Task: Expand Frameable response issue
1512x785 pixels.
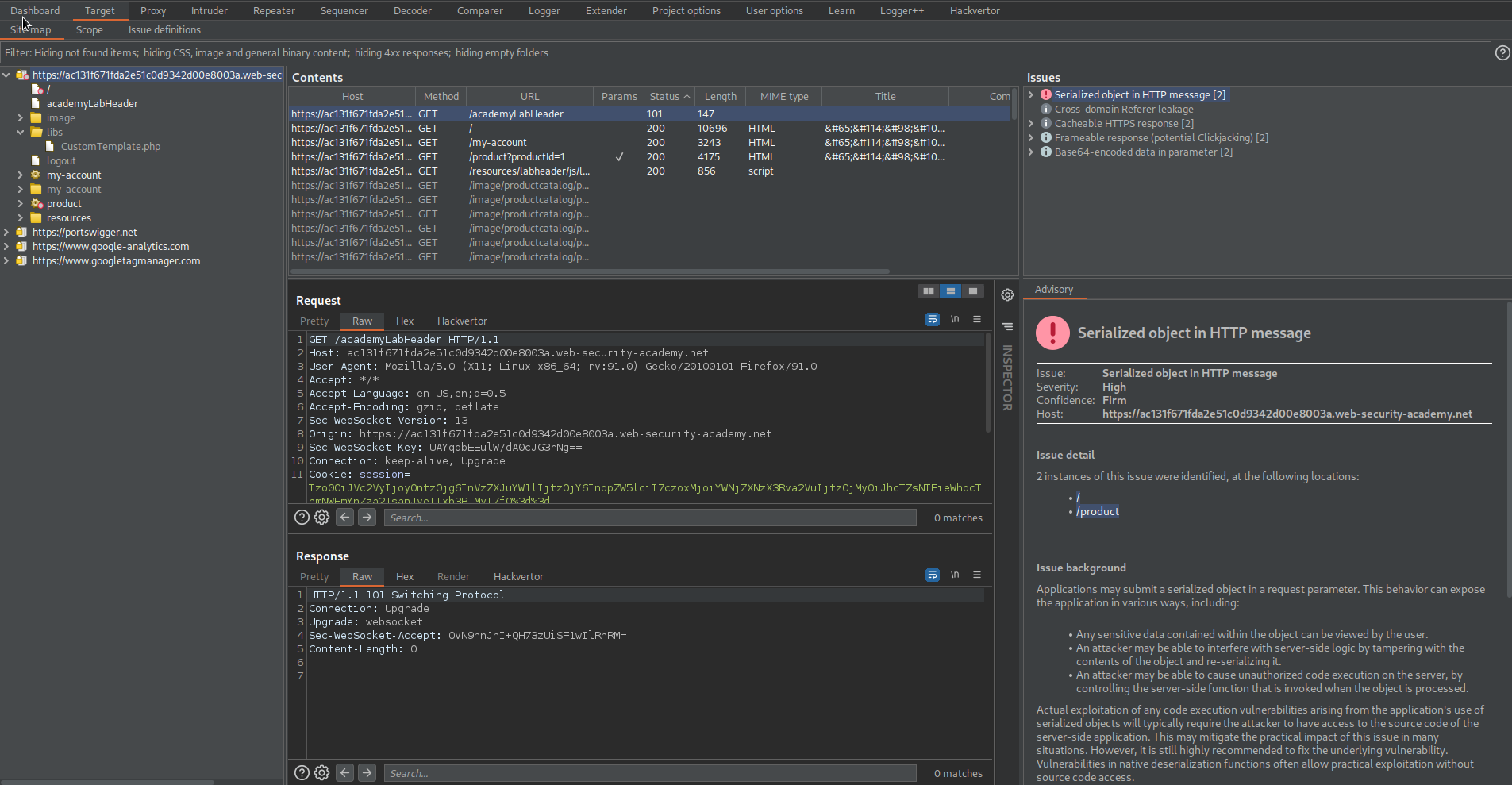Action: click(1031, 137)
